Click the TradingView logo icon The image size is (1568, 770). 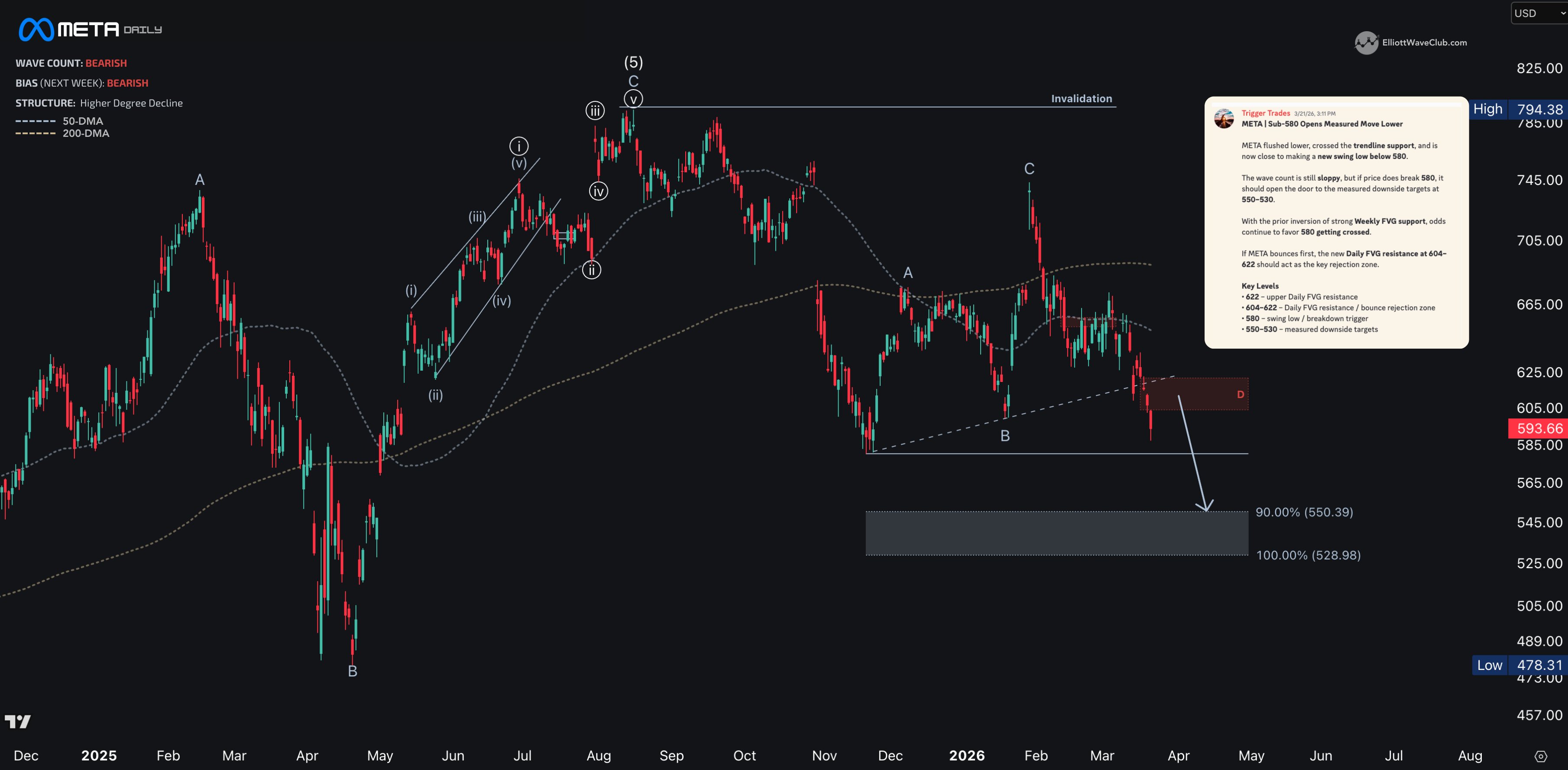tap(18, 721)
